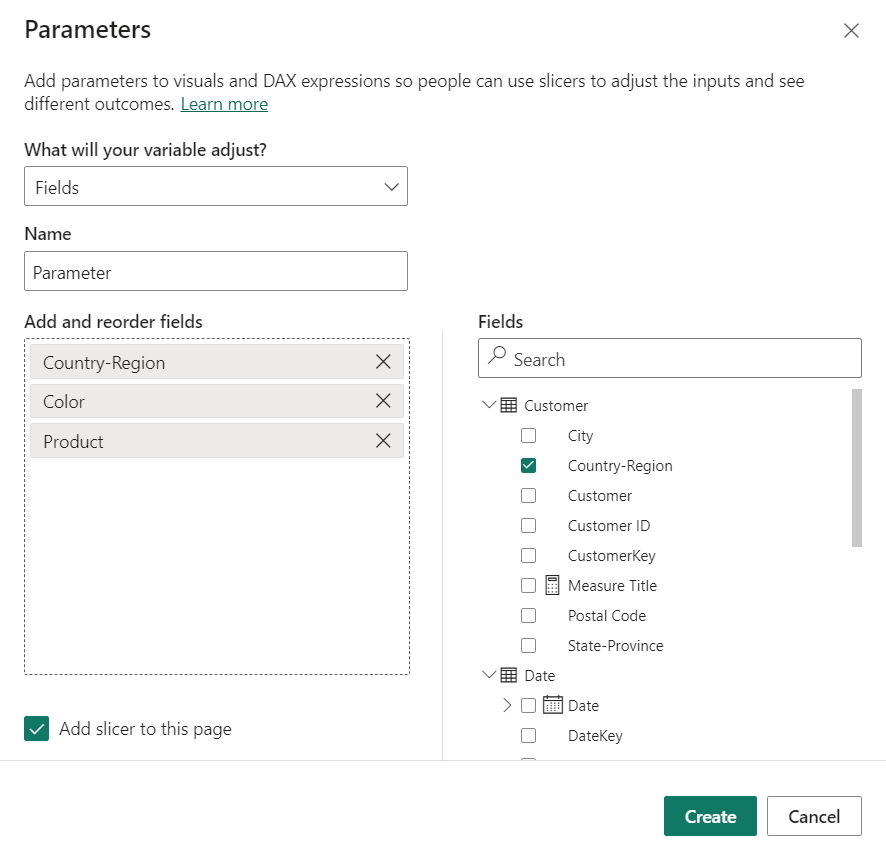
Task: Check the Postal Code checkbox
Action: point(529,615)
